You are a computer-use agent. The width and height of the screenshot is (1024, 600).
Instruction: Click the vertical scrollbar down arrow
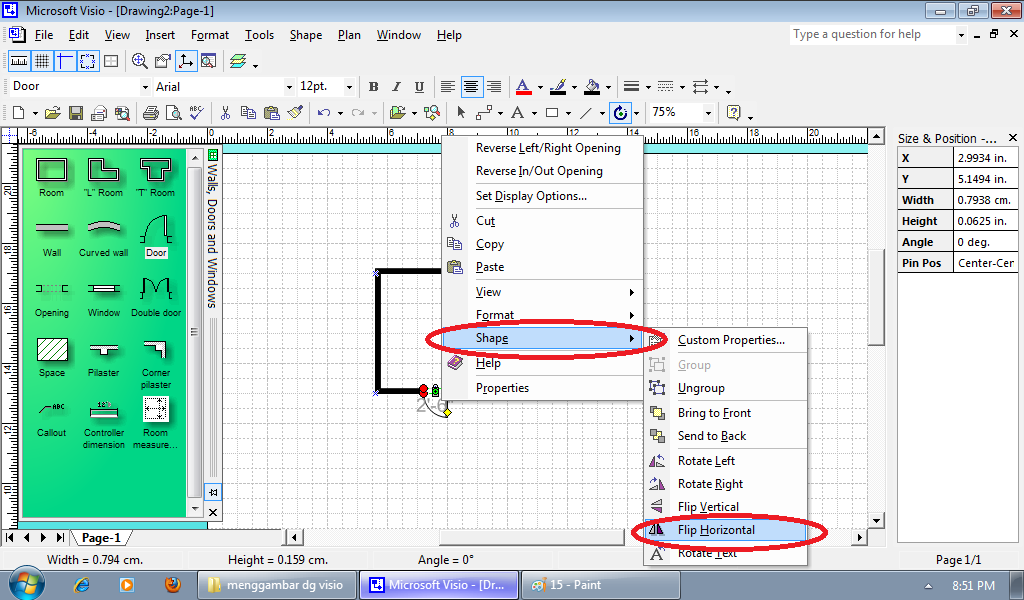[876, 520]
